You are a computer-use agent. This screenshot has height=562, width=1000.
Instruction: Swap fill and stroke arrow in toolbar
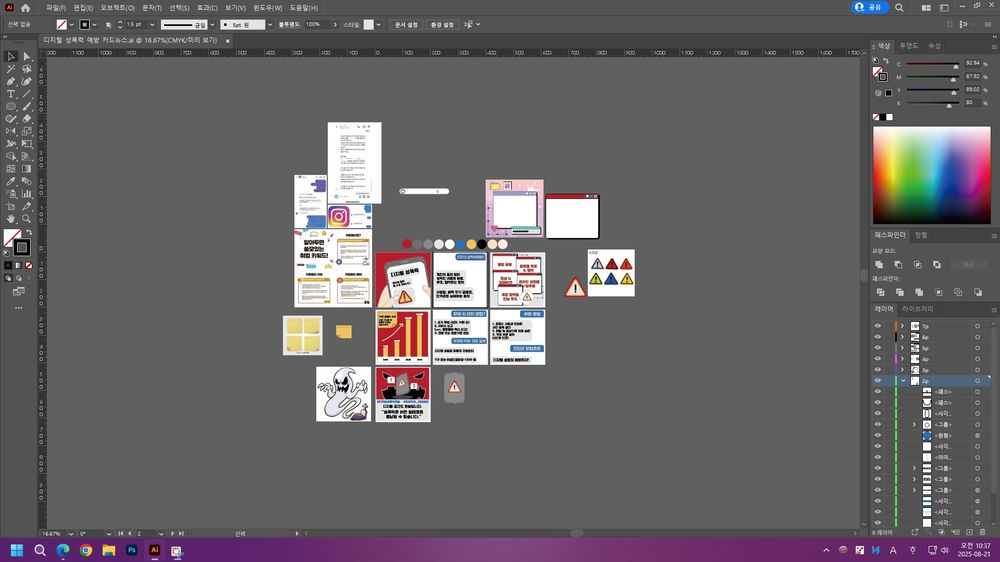click(x=29, y=232)
